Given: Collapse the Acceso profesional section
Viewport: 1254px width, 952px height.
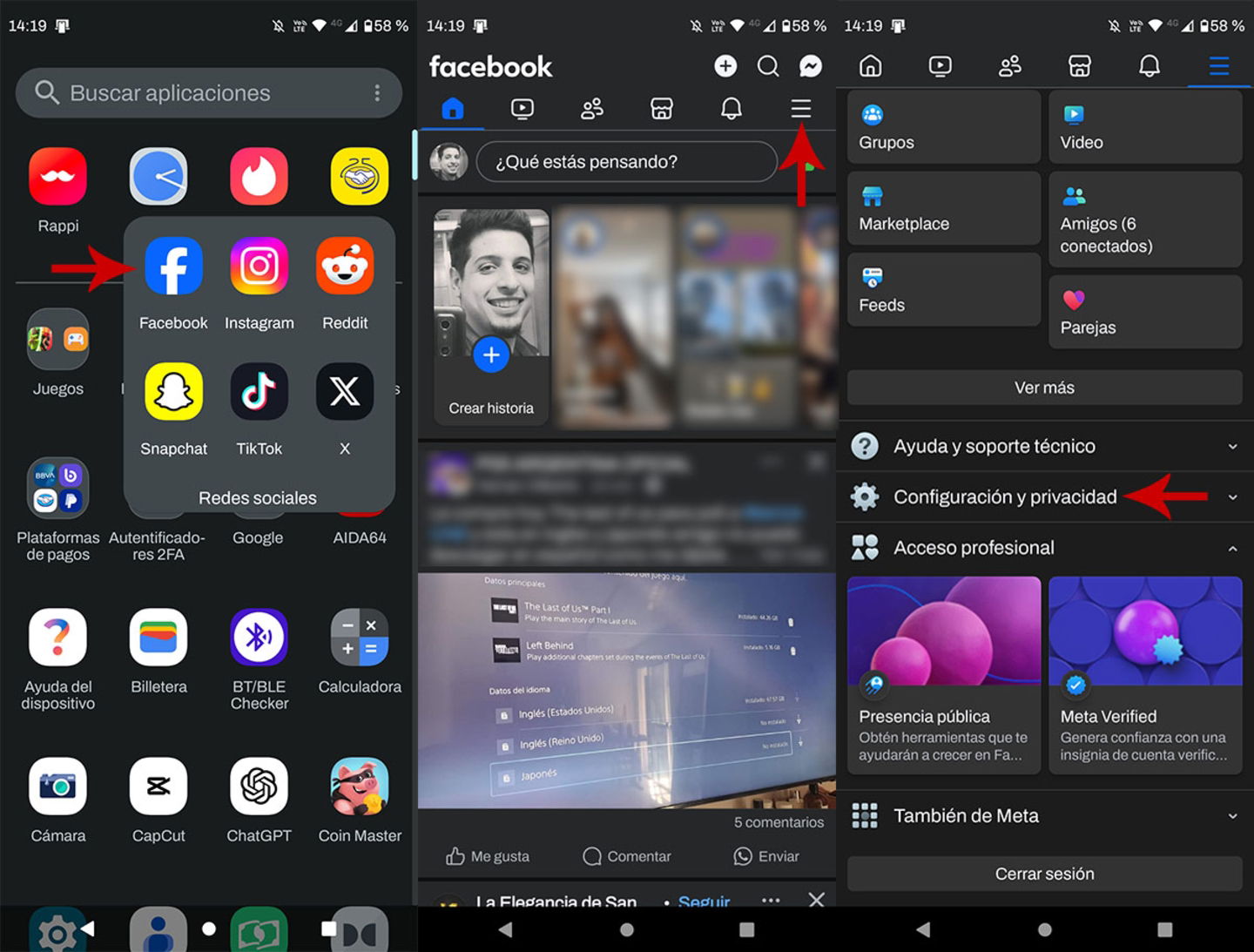Looking at the screenshot, I should tap(1045, 548).
